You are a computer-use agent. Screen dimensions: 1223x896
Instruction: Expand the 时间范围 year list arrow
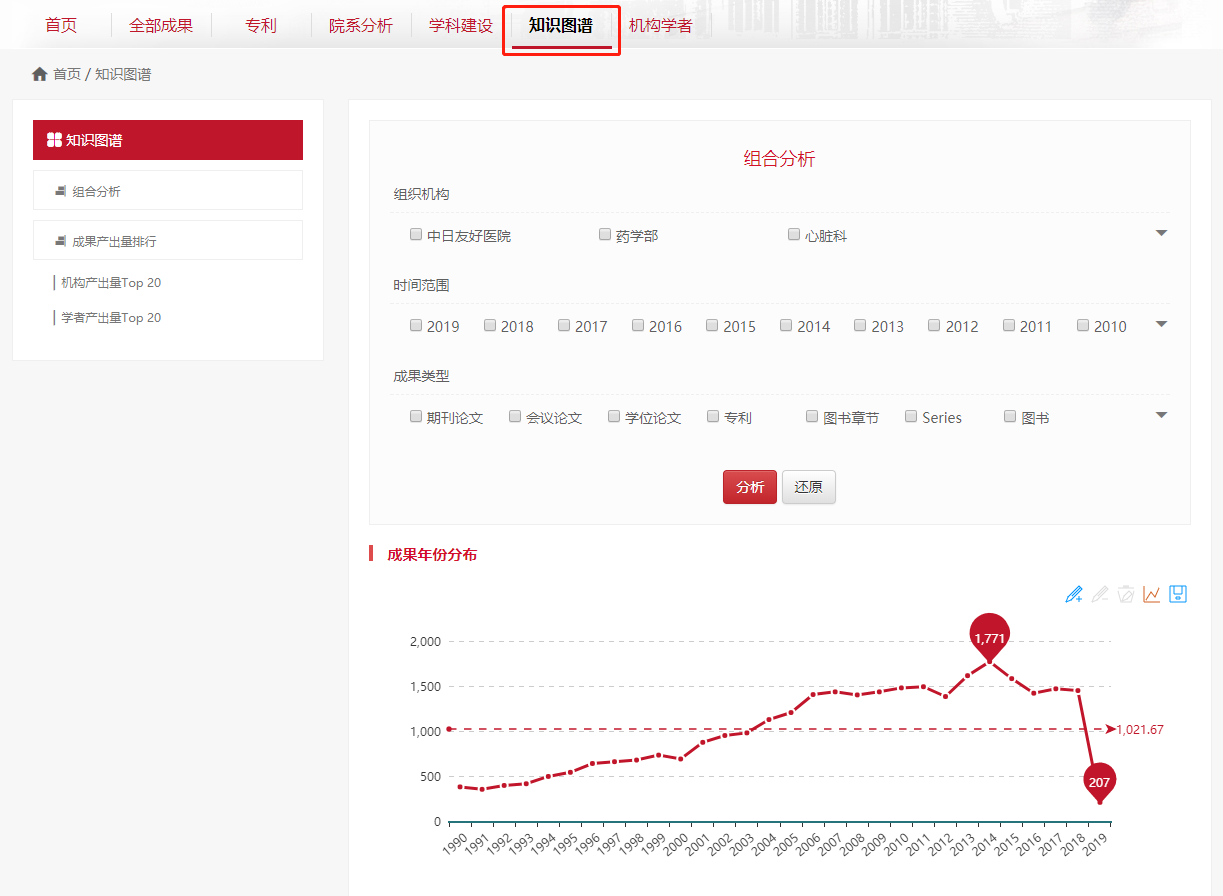click(1161, 324)
